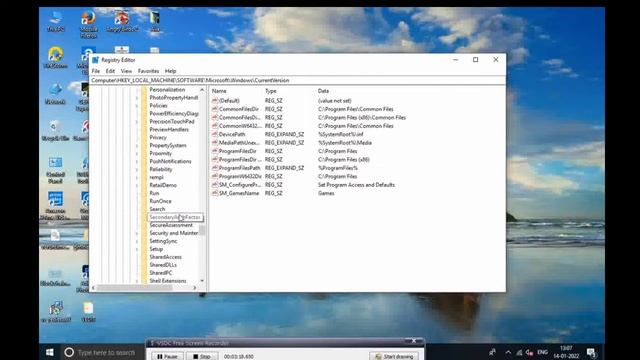640x360 pixels.
Task: Select the CommonFilesDir value
Action: pos(239,109)
